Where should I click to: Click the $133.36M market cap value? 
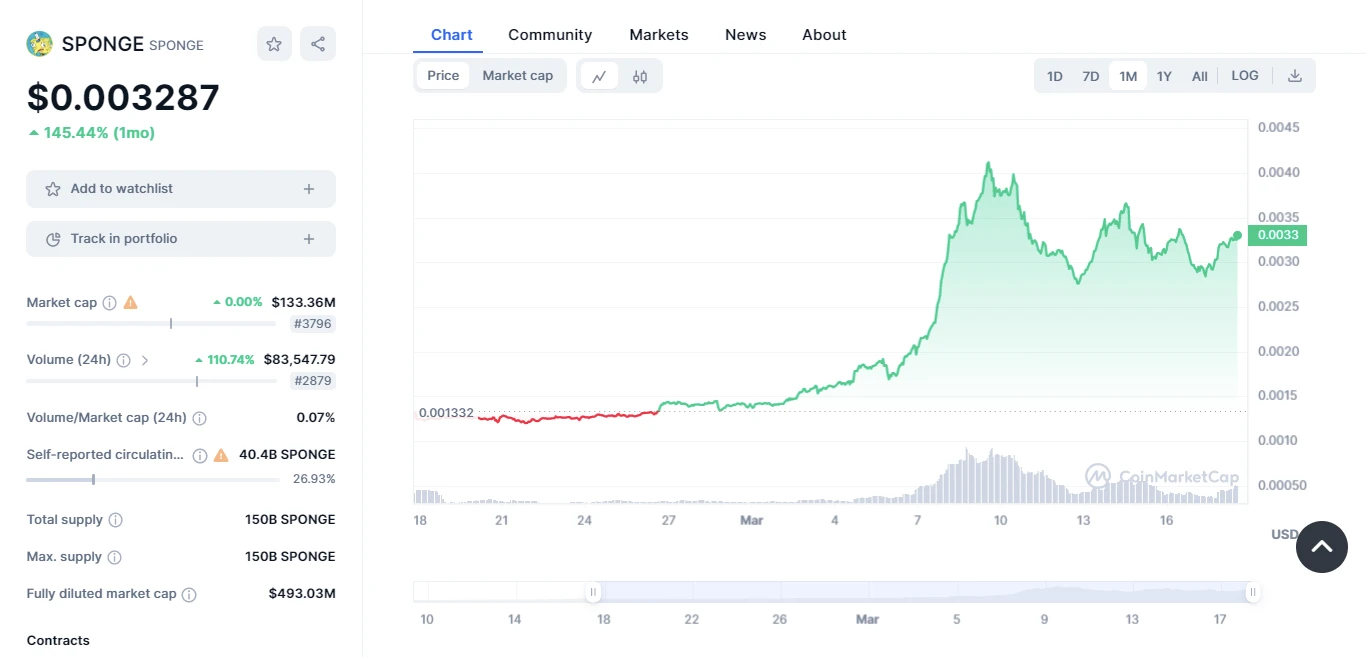(303, 302)
